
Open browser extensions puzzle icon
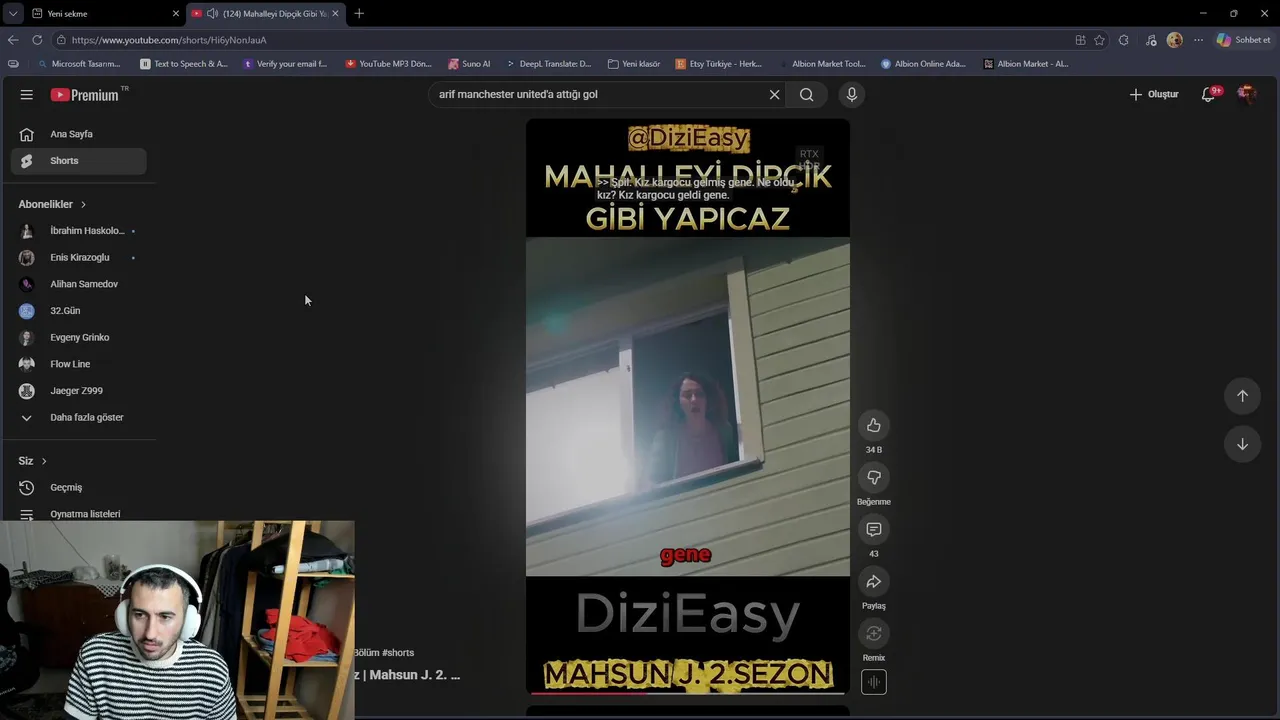point(1124,40)
